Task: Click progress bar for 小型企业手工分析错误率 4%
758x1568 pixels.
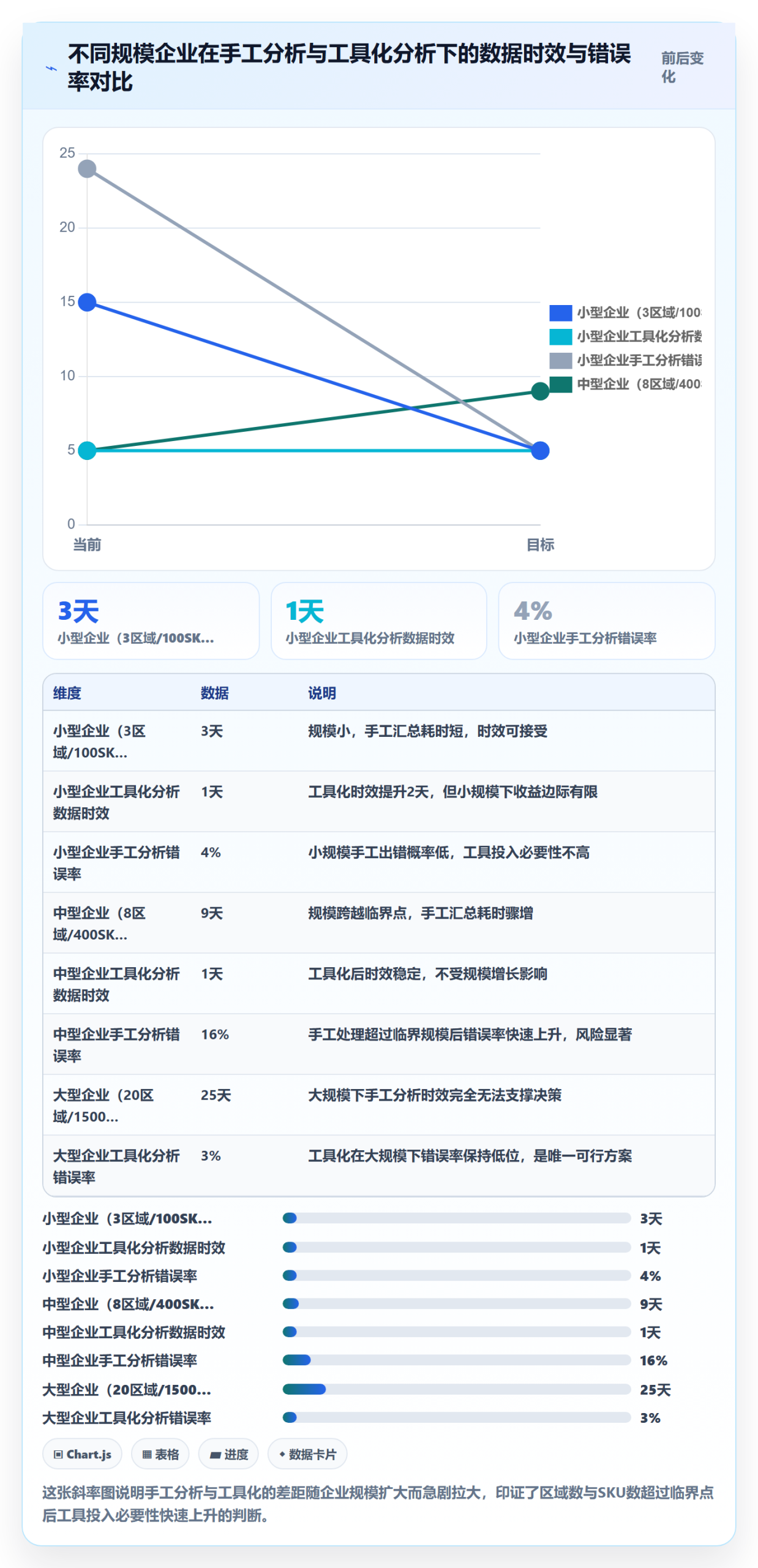Action: point(457,1275)
